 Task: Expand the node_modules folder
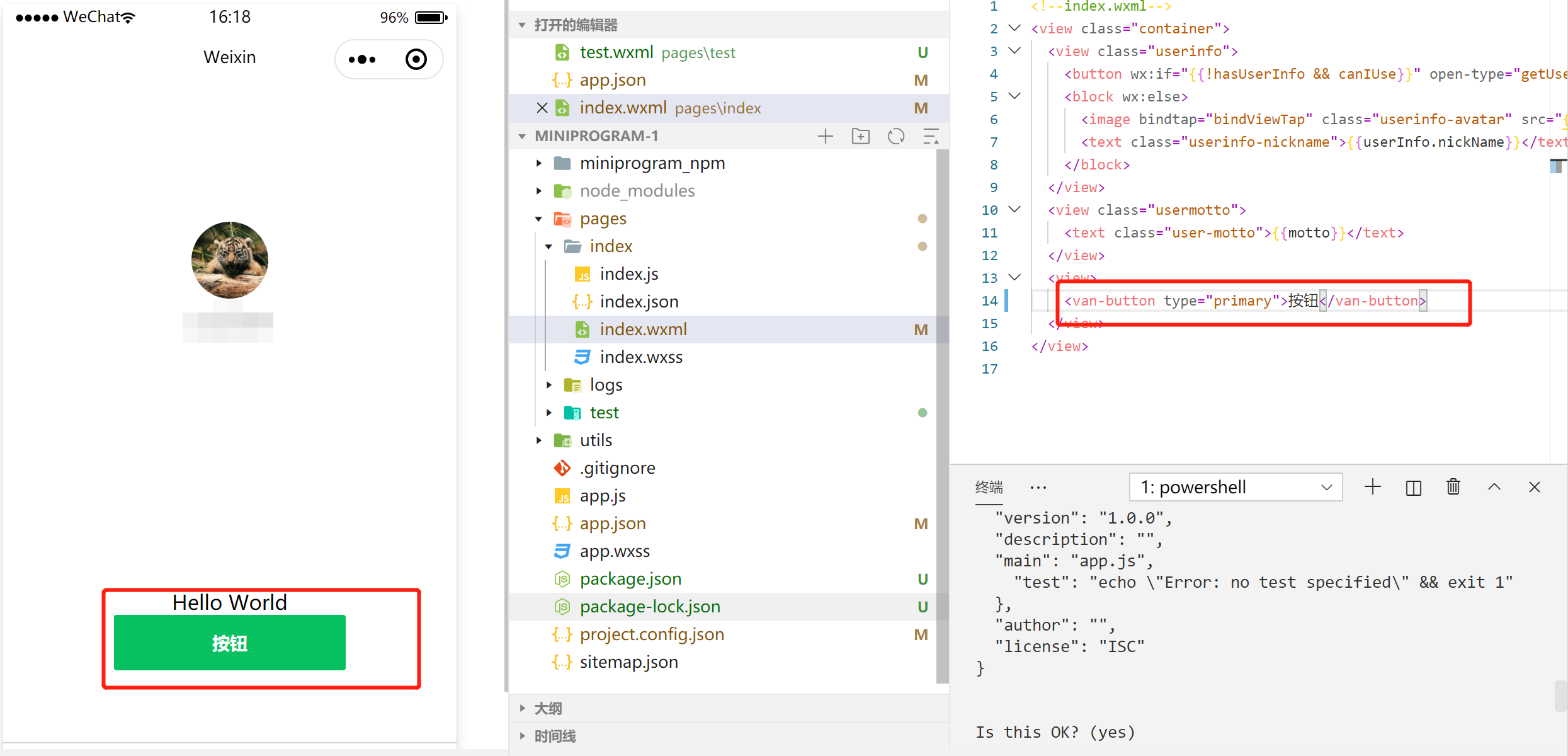[x=539, y=191]
